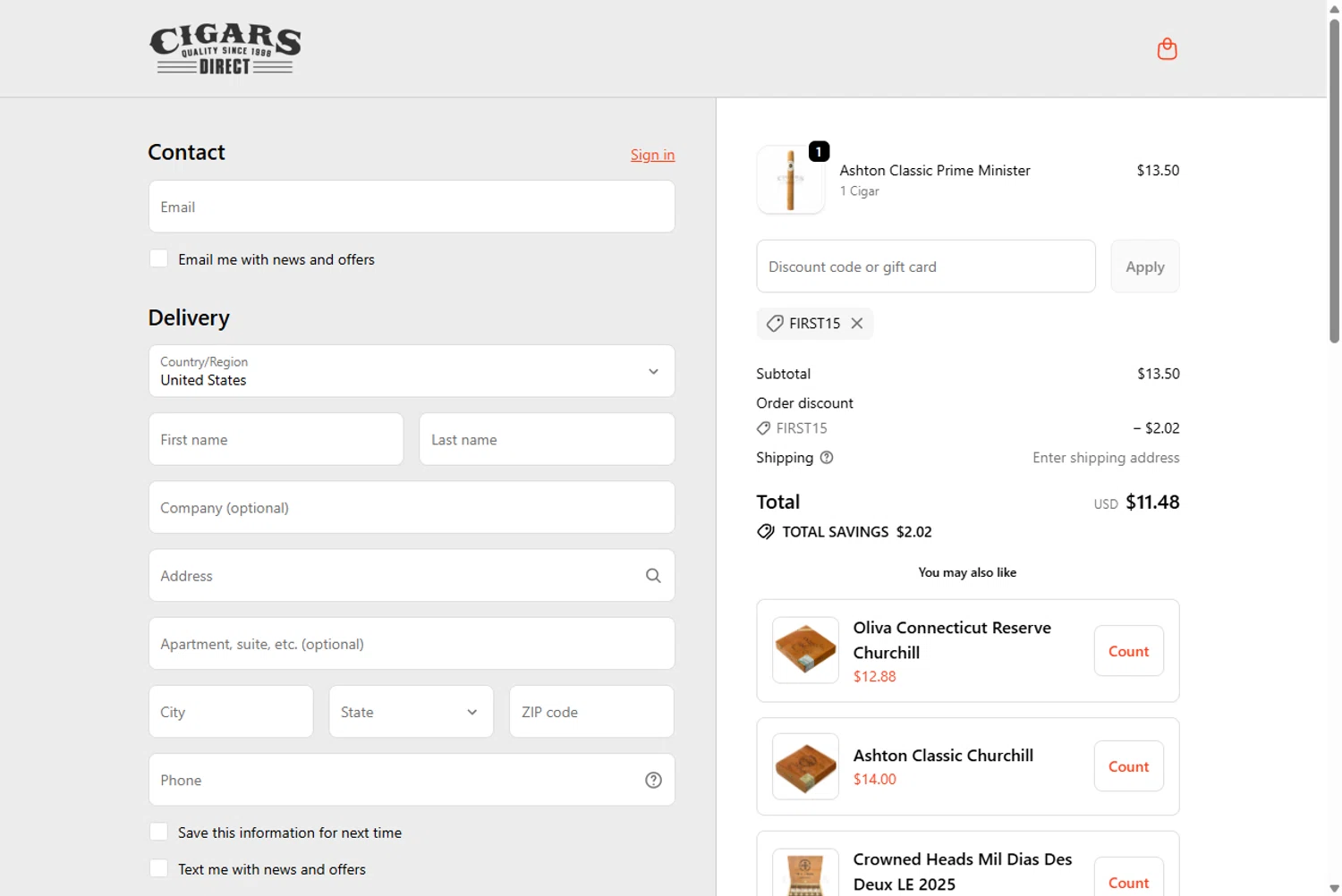
Task: Click the Last name field
Action: point(547,439)
